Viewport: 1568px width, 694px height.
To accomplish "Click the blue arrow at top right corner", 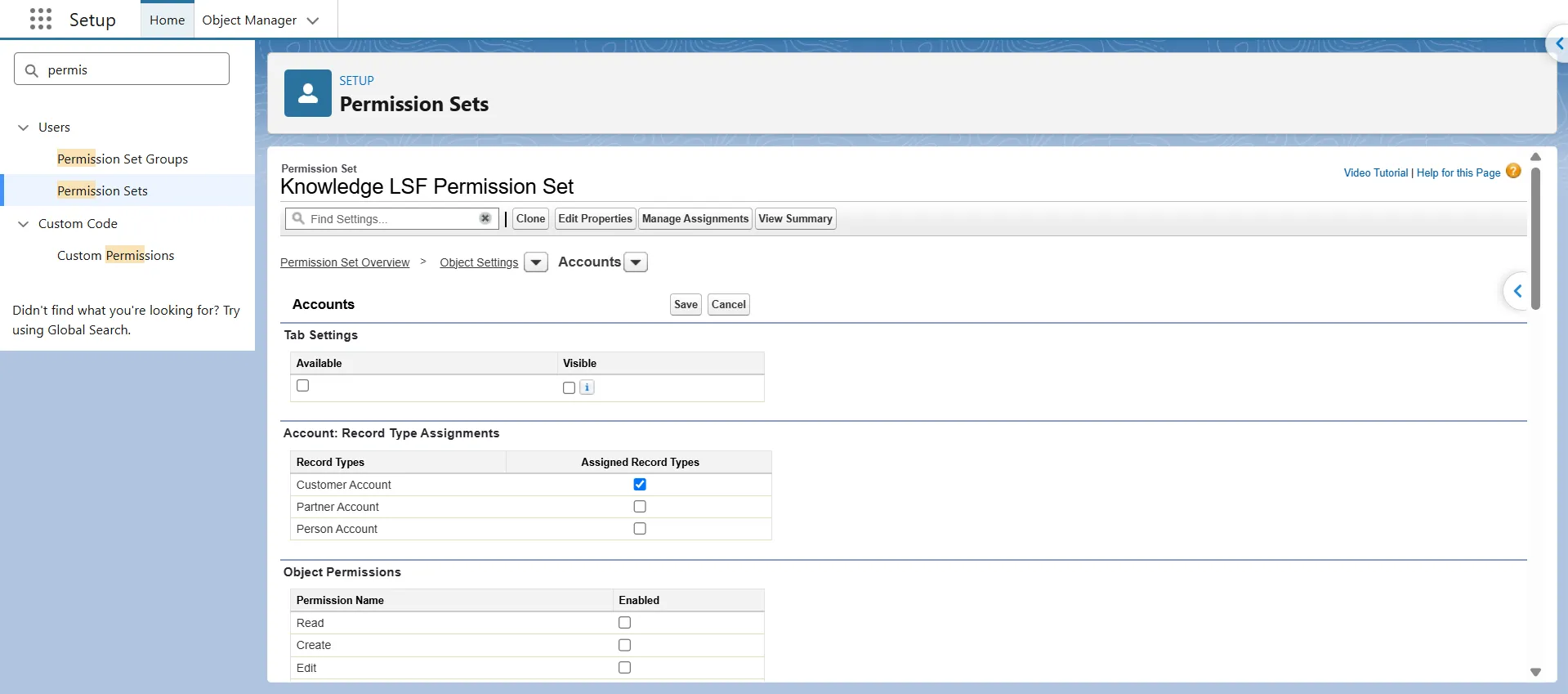I will (1558, 43).
